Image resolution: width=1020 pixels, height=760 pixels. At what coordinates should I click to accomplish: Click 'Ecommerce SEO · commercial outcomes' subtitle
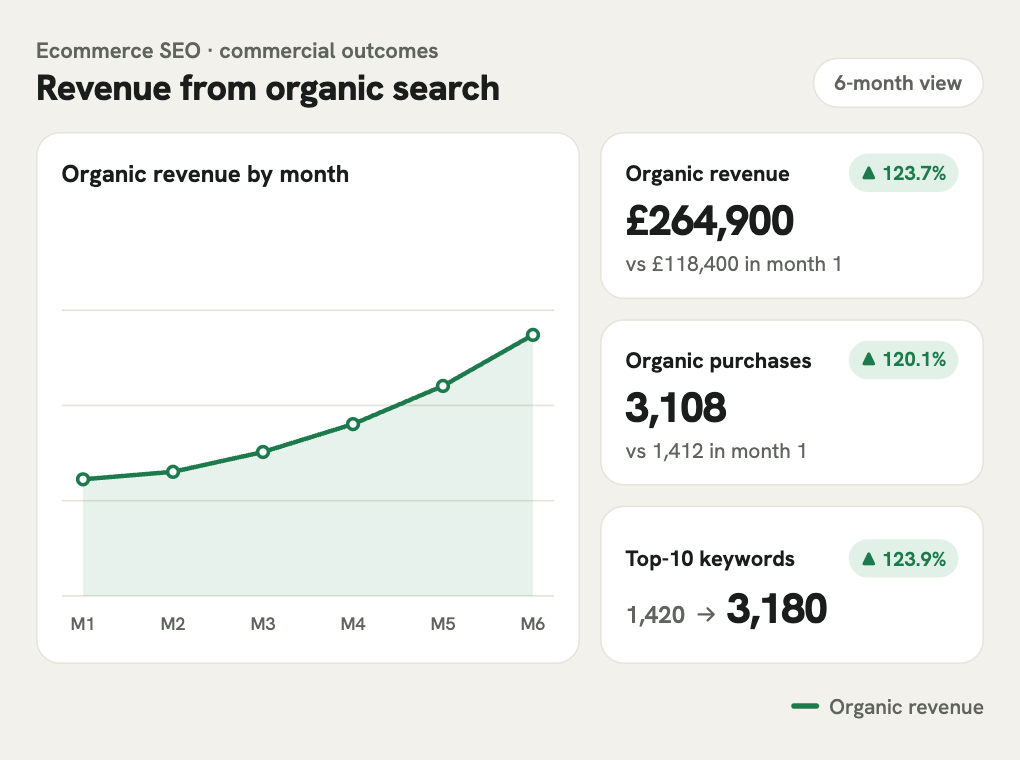[x=237, y=51]
